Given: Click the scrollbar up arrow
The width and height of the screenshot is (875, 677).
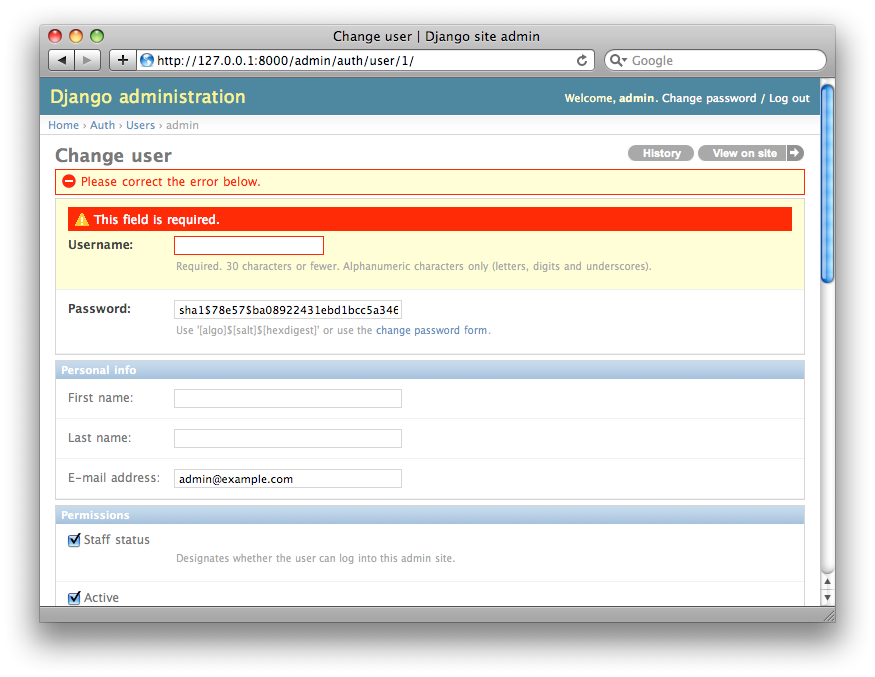Looking at the screenshot, I should coord(828,582).
